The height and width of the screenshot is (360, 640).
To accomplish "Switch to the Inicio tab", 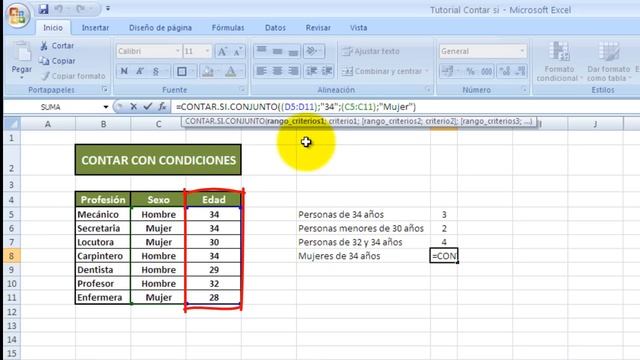I will click(x=53, y=28).
